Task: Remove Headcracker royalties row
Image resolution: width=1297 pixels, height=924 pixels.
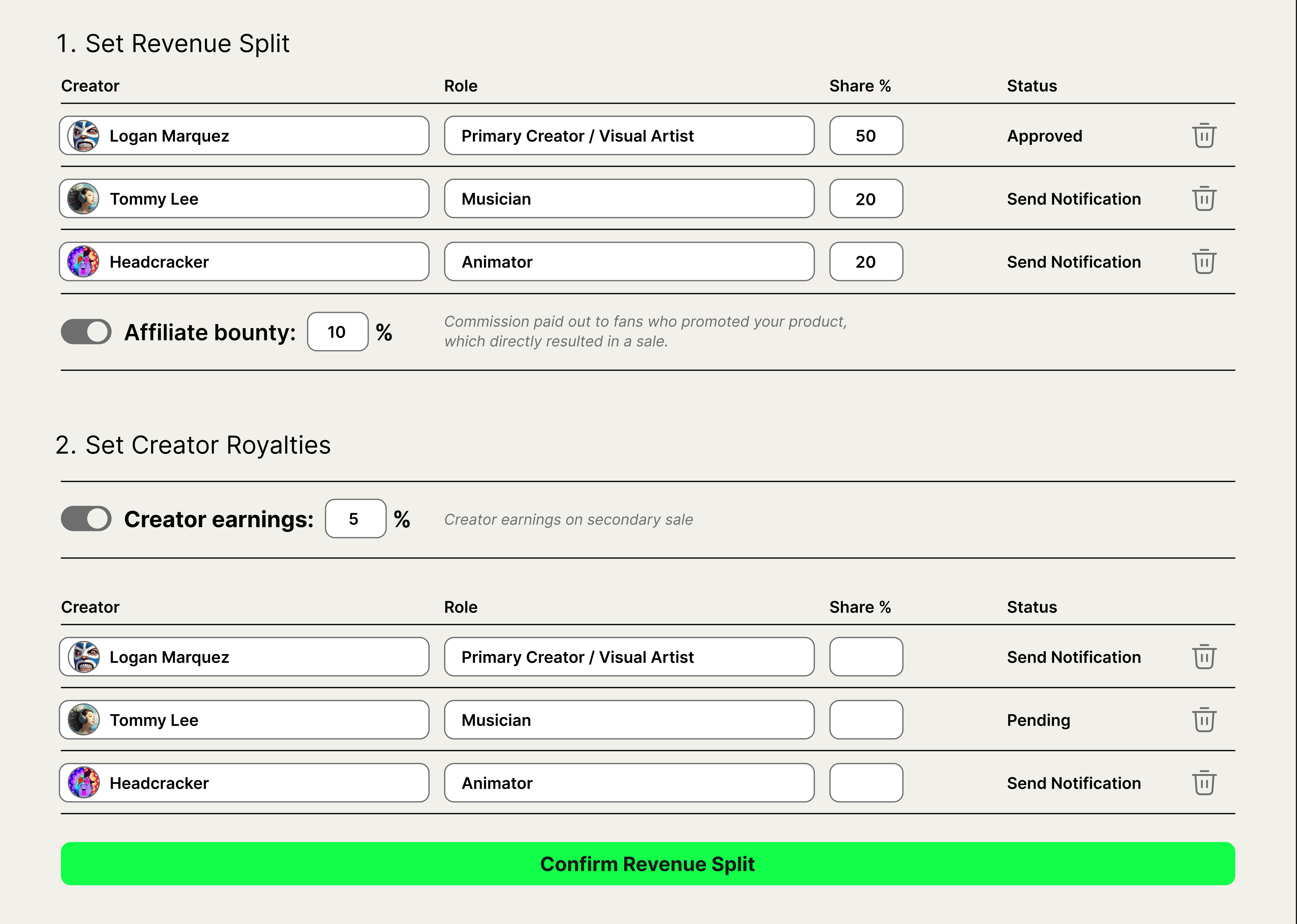Action: point(1204,783)
